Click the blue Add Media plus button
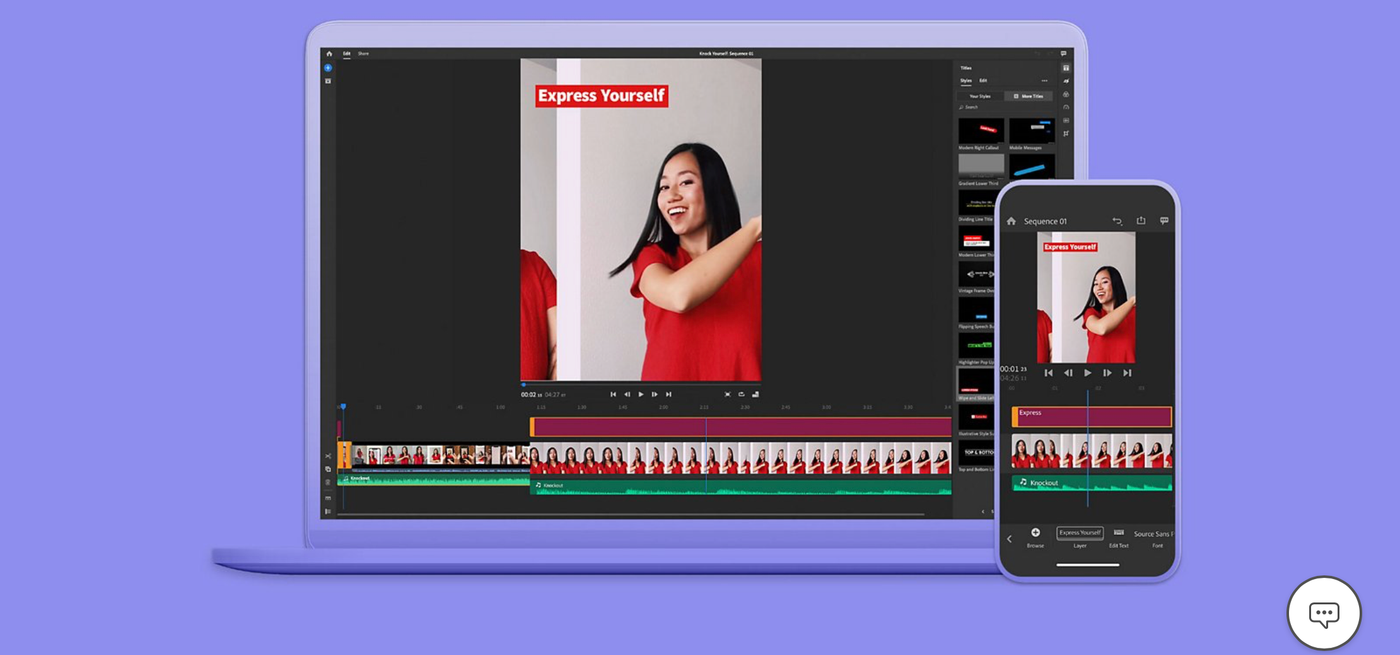 (x=328, y=68)
